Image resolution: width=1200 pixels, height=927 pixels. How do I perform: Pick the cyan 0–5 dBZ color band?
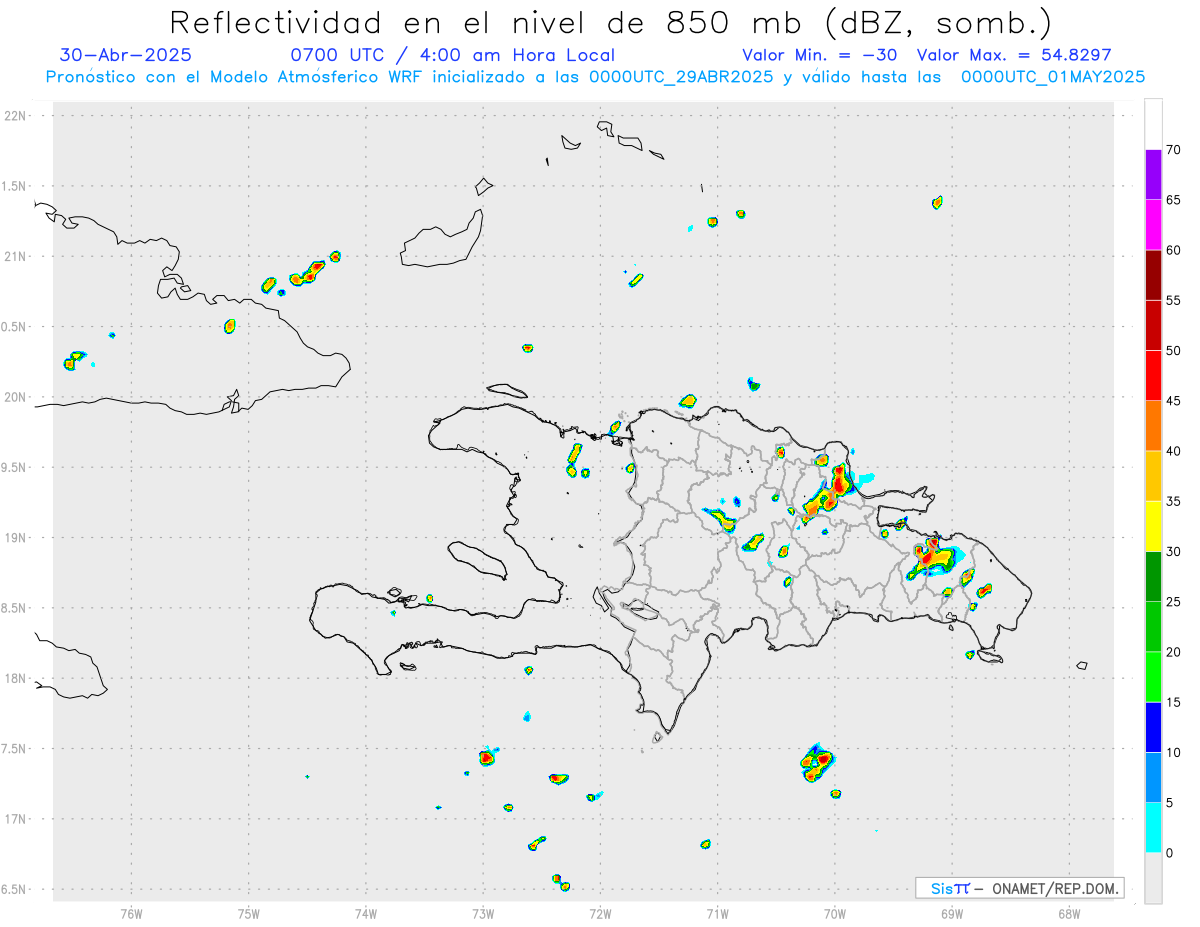click(1153, 828)
